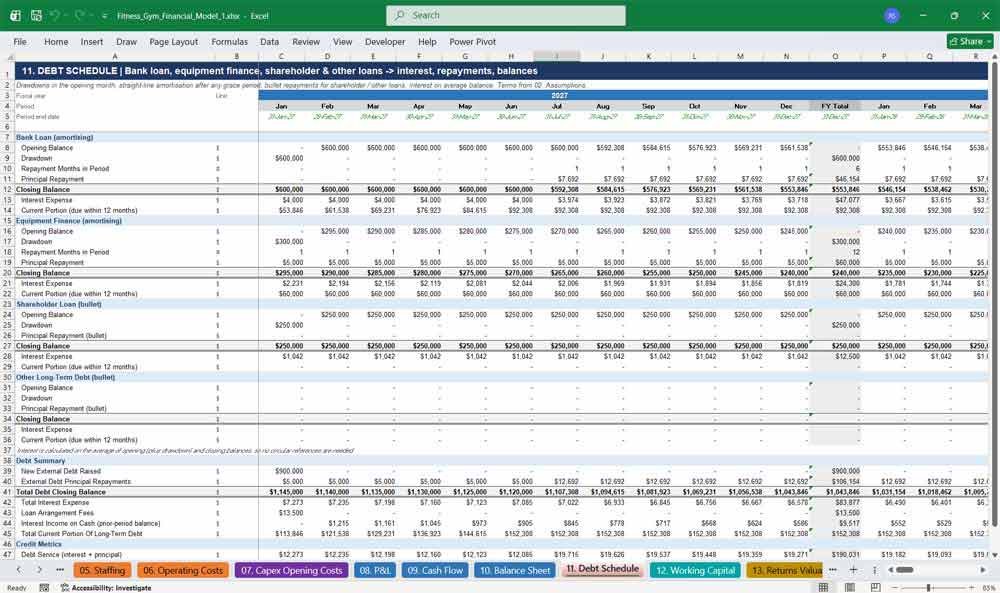
Task: Open Customize Quick Access Toolbar dropdown
Action: pos(104,16)
